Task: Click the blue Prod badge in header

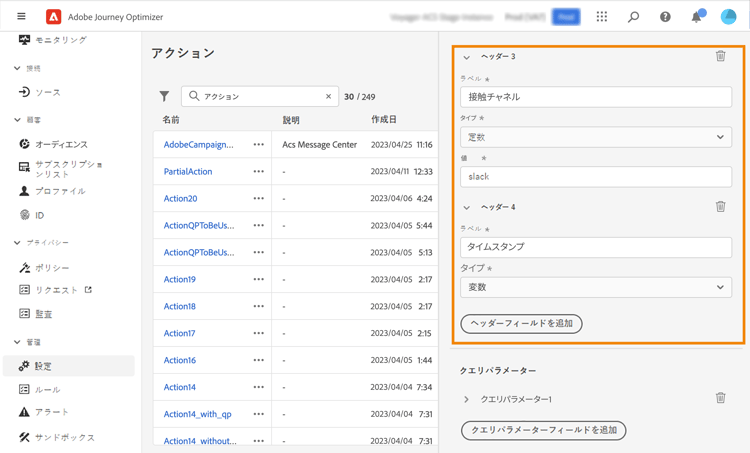Action: (566, 17)
